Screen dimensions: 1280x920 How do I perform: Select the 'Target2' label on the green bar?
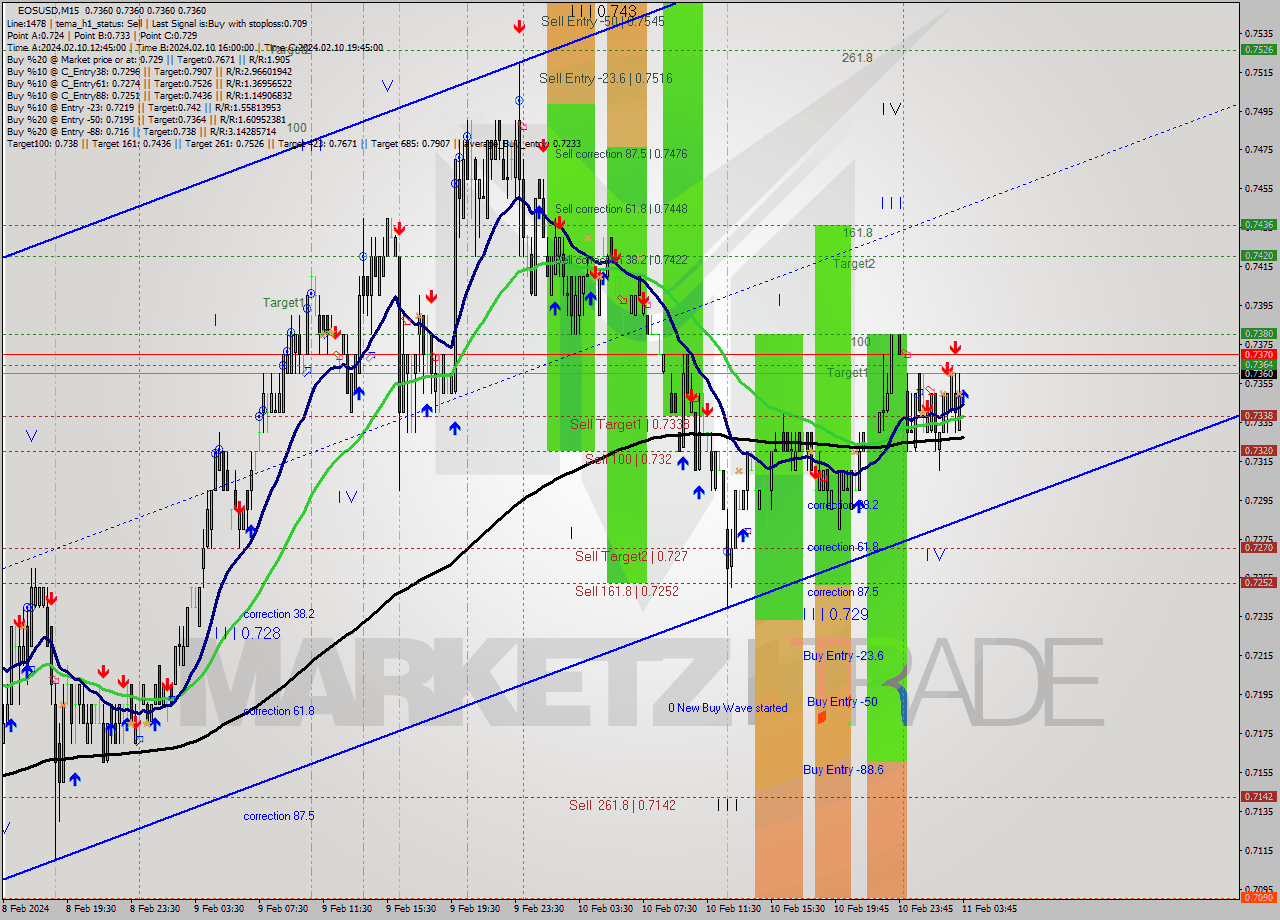pos(854,264)
